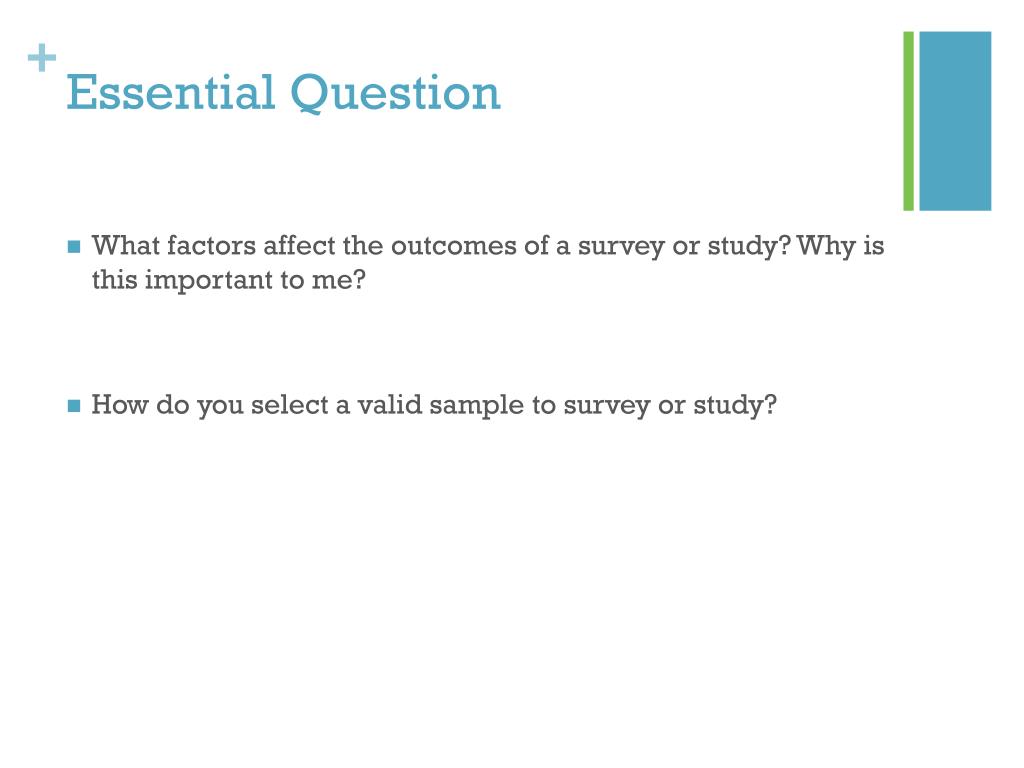Viewport: 1024px width, 768px height.
Task: Click the word "Question" in the title
Action: [x=395, y=93]
